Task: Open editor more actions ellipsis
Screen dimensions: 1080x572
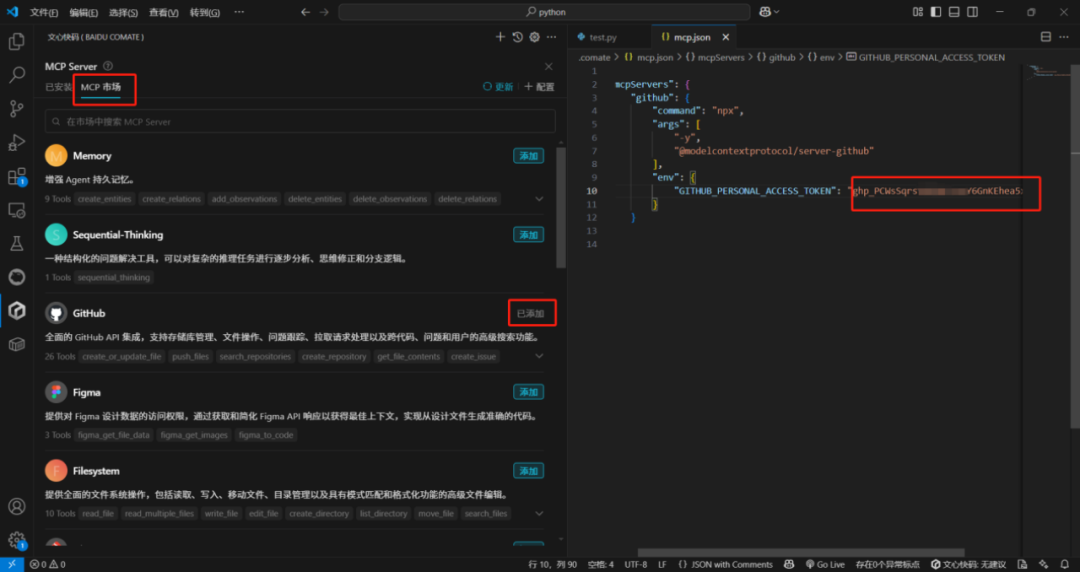Action: pyautogui.click(x=1066, y=37)
